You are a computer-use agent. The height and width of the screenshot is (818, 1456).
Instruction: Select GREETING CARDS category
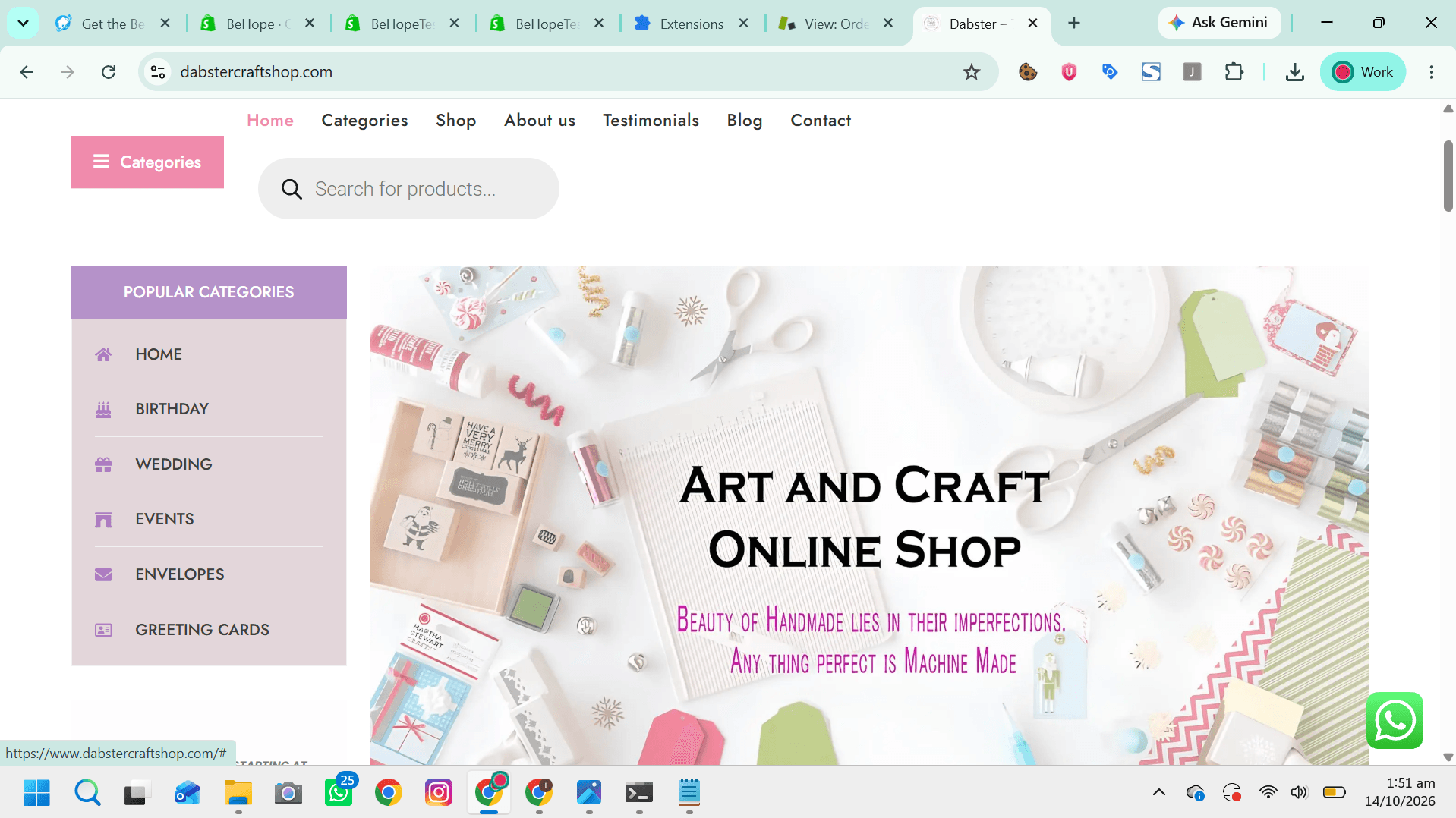pos(202,630)
